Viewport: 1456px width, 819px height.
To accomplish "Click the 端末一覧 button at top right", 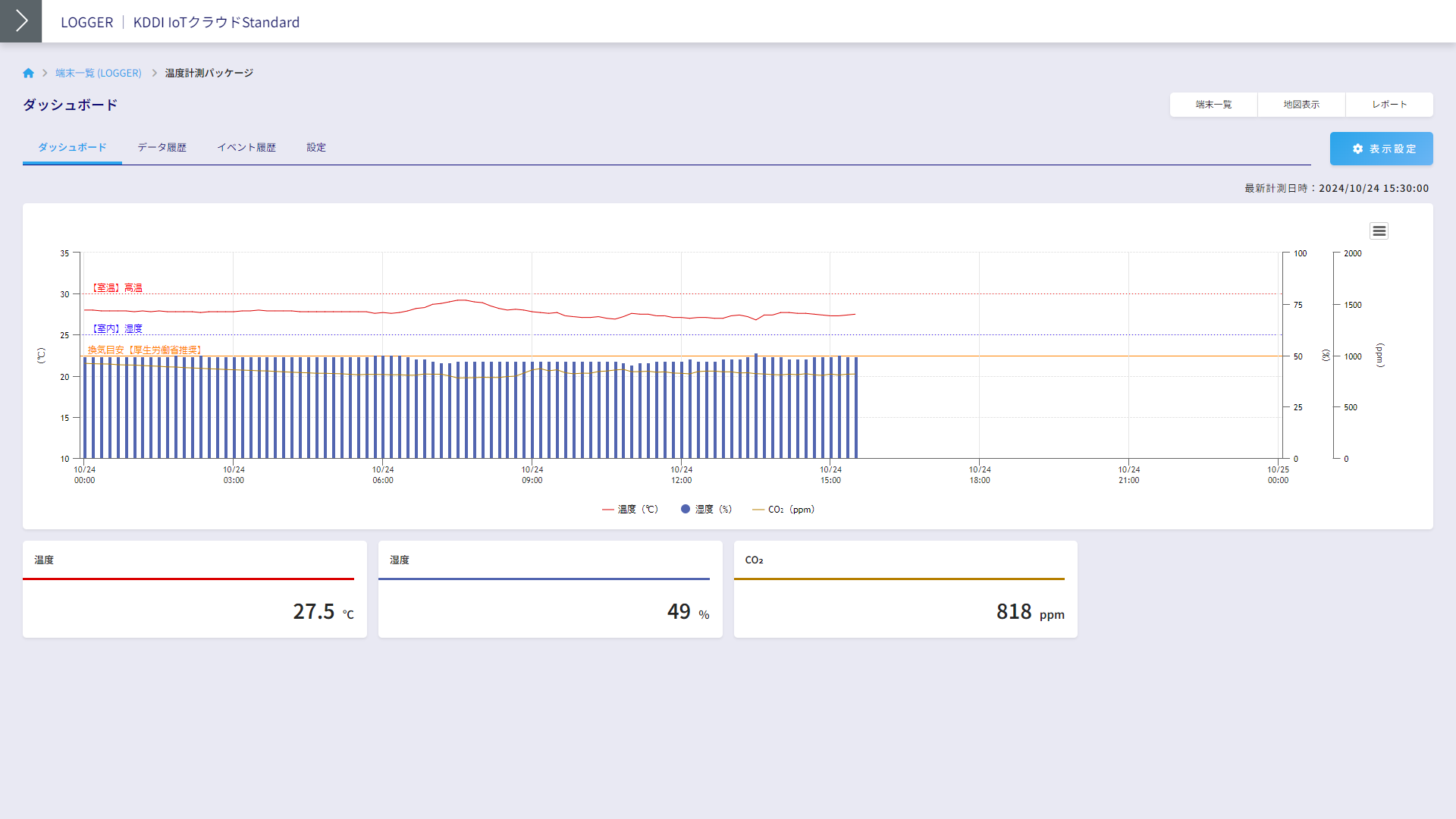I will click(1213, 105).
